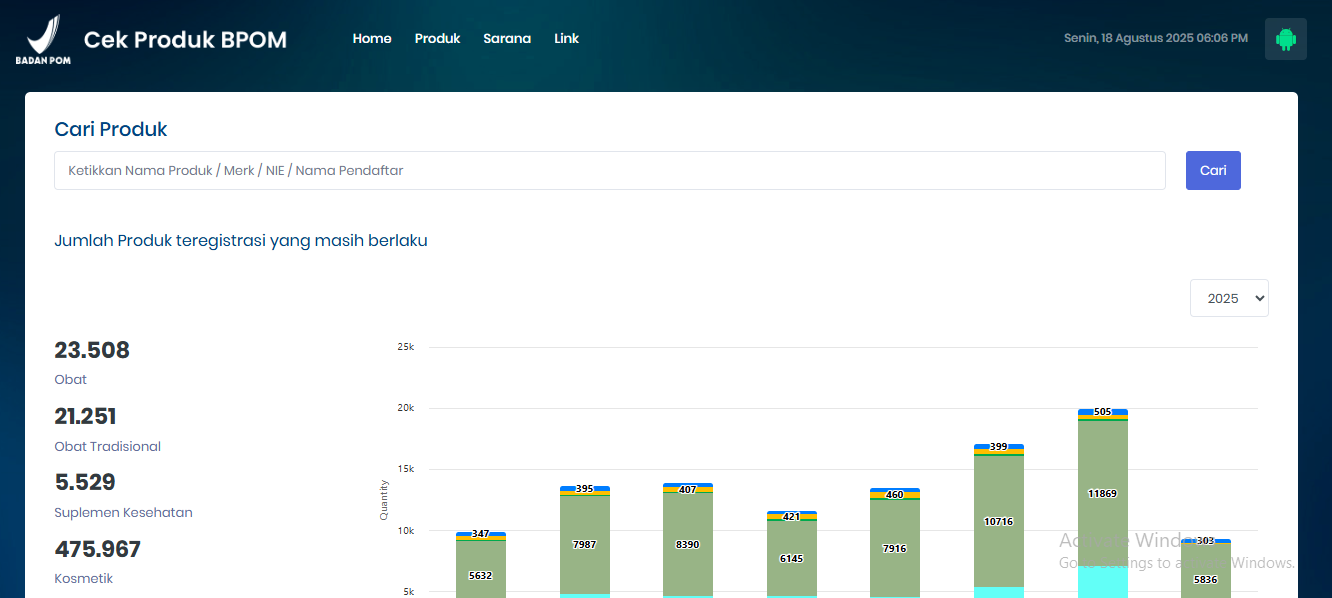Image resolution: width=1332 pixels, height=598 pixels.
Task: Open the green Android app icon
Action: coord(1286,39)
